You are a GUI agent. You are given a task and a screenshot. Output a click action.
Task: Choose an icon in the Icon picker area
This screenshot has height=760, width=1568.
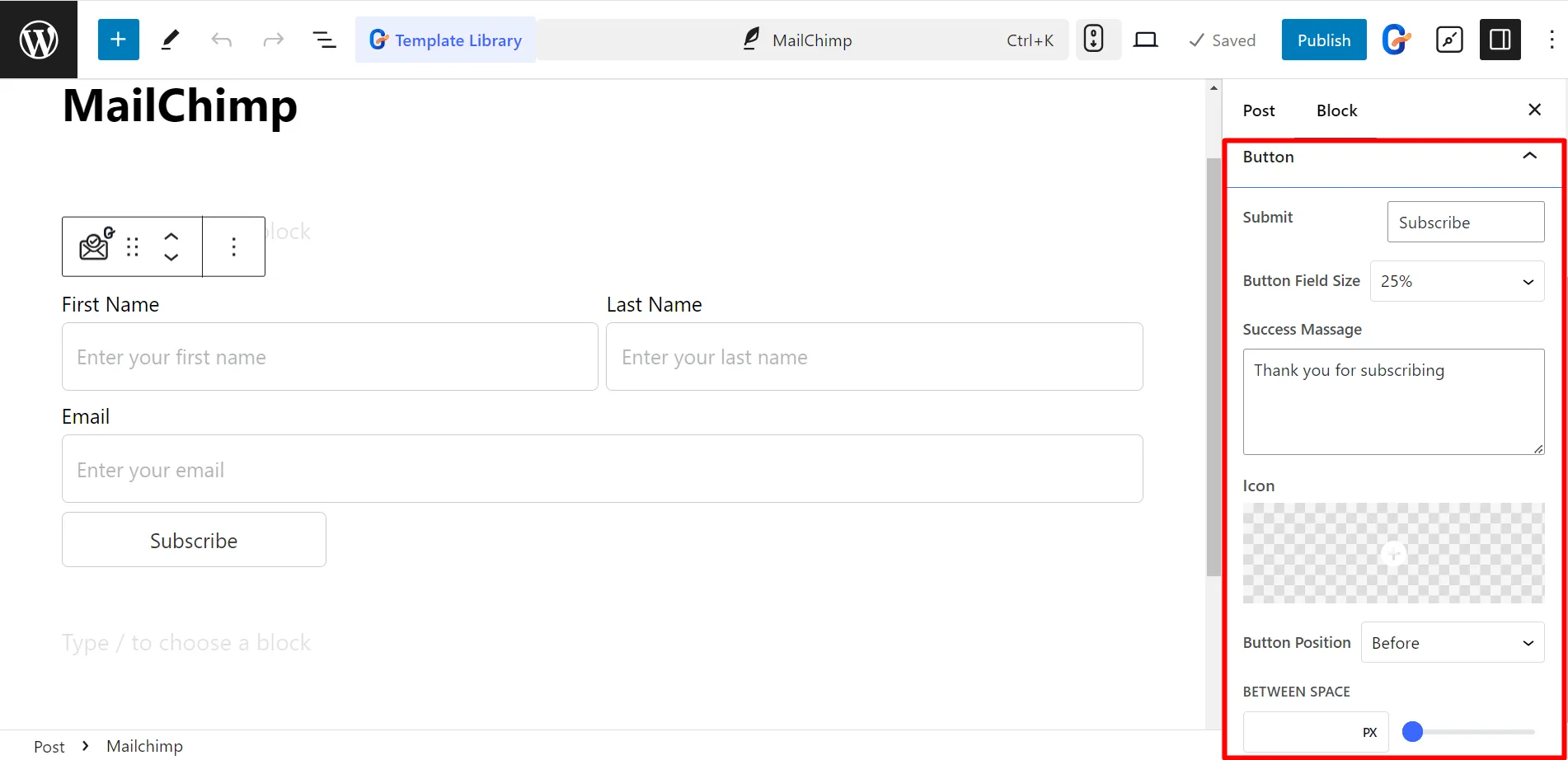(1393, 553)
